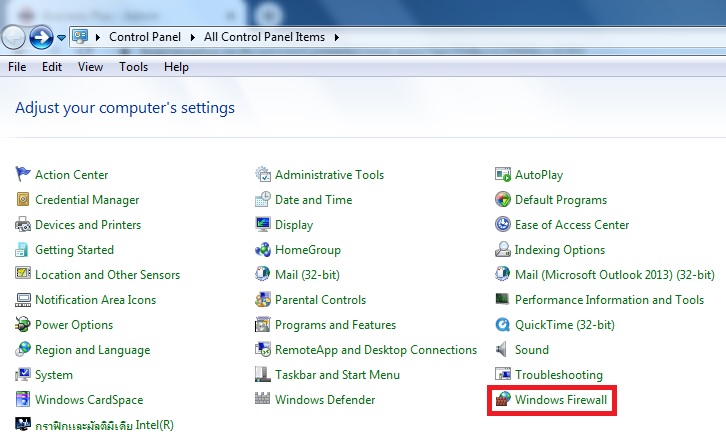The height and width of the screenshot is (443, 726).
Task: Open the Troubleshooting link
Action: (559, 375)
